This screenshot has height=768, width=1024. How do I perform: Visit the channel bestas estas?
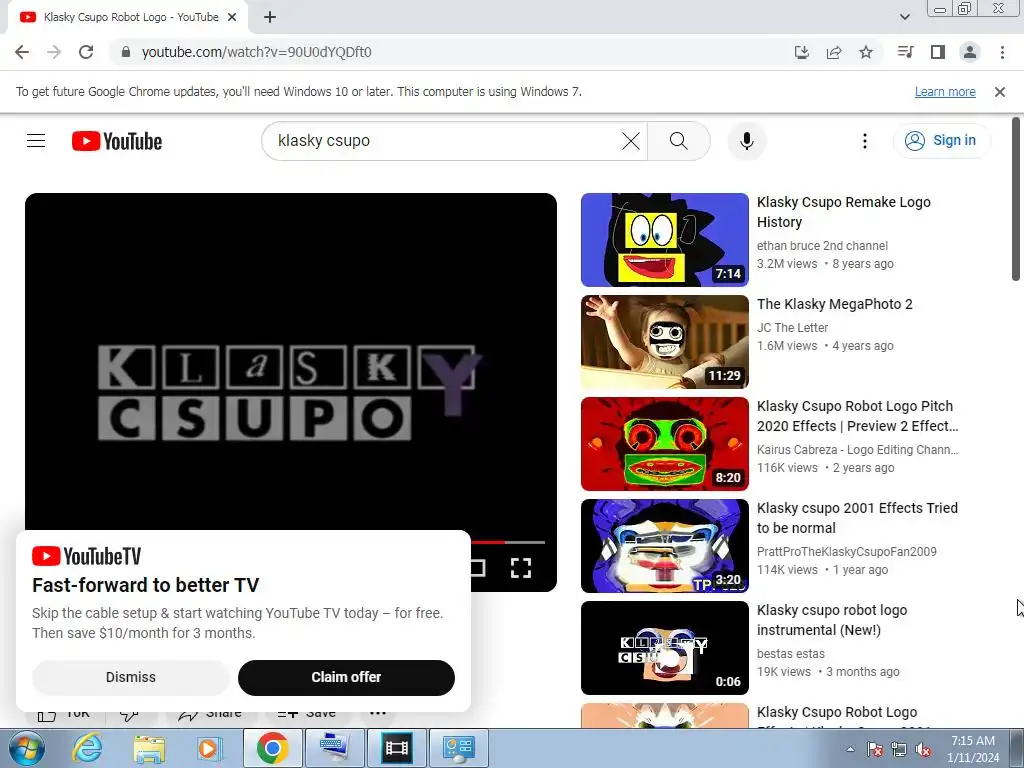790,654
